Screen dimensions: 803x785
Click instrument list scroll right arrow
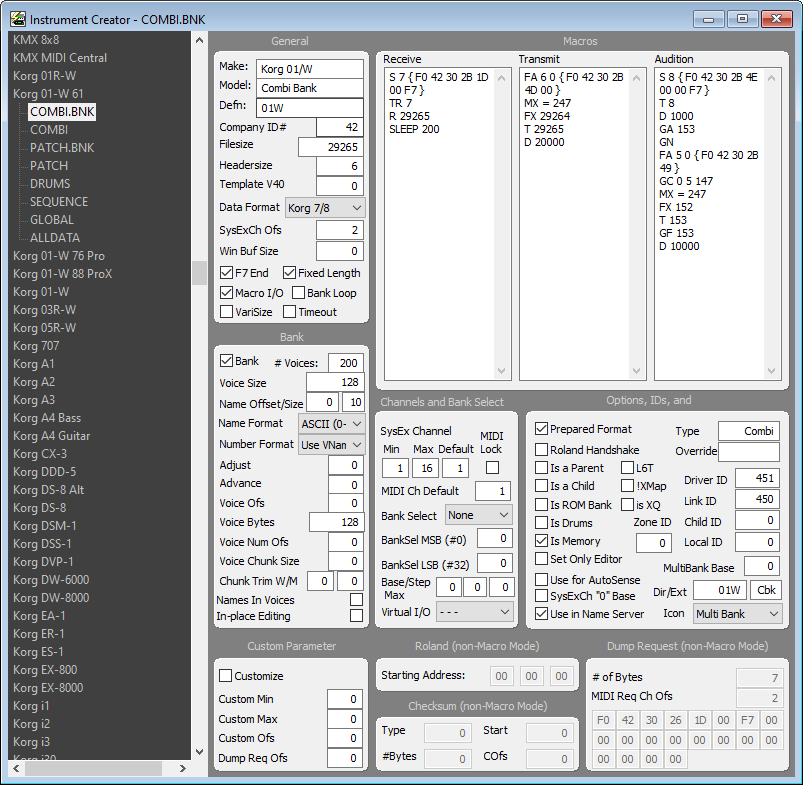[x=182, y=768]
